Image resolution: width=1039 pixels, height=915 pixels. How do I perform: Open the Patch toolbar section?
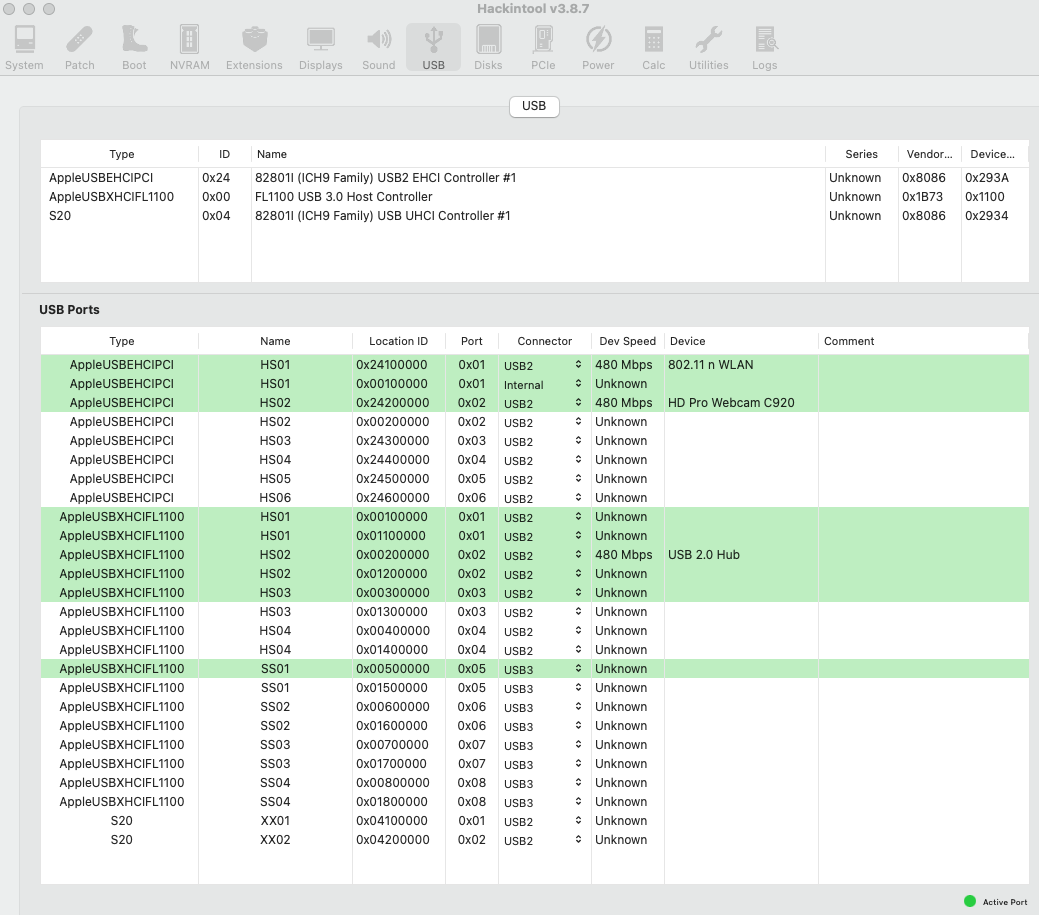click(80, 48)
